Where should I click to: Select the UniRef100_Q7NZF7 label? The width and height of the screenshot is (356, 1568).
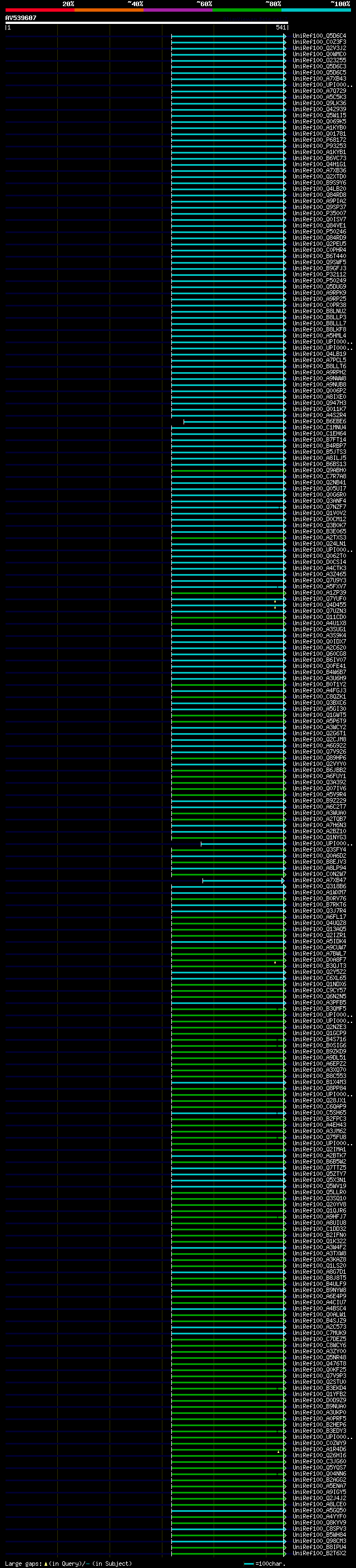click(x=319, y=507)
